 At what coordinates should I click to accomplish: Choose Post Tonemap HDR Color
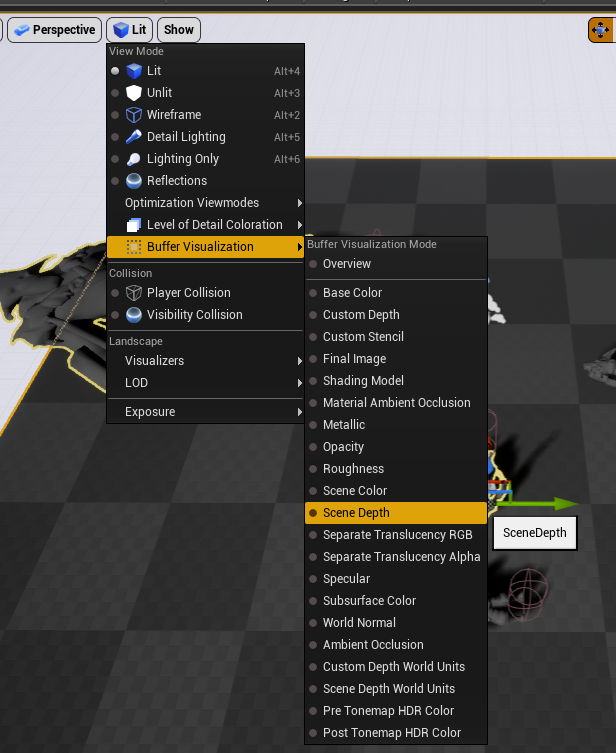pos(396,733)
